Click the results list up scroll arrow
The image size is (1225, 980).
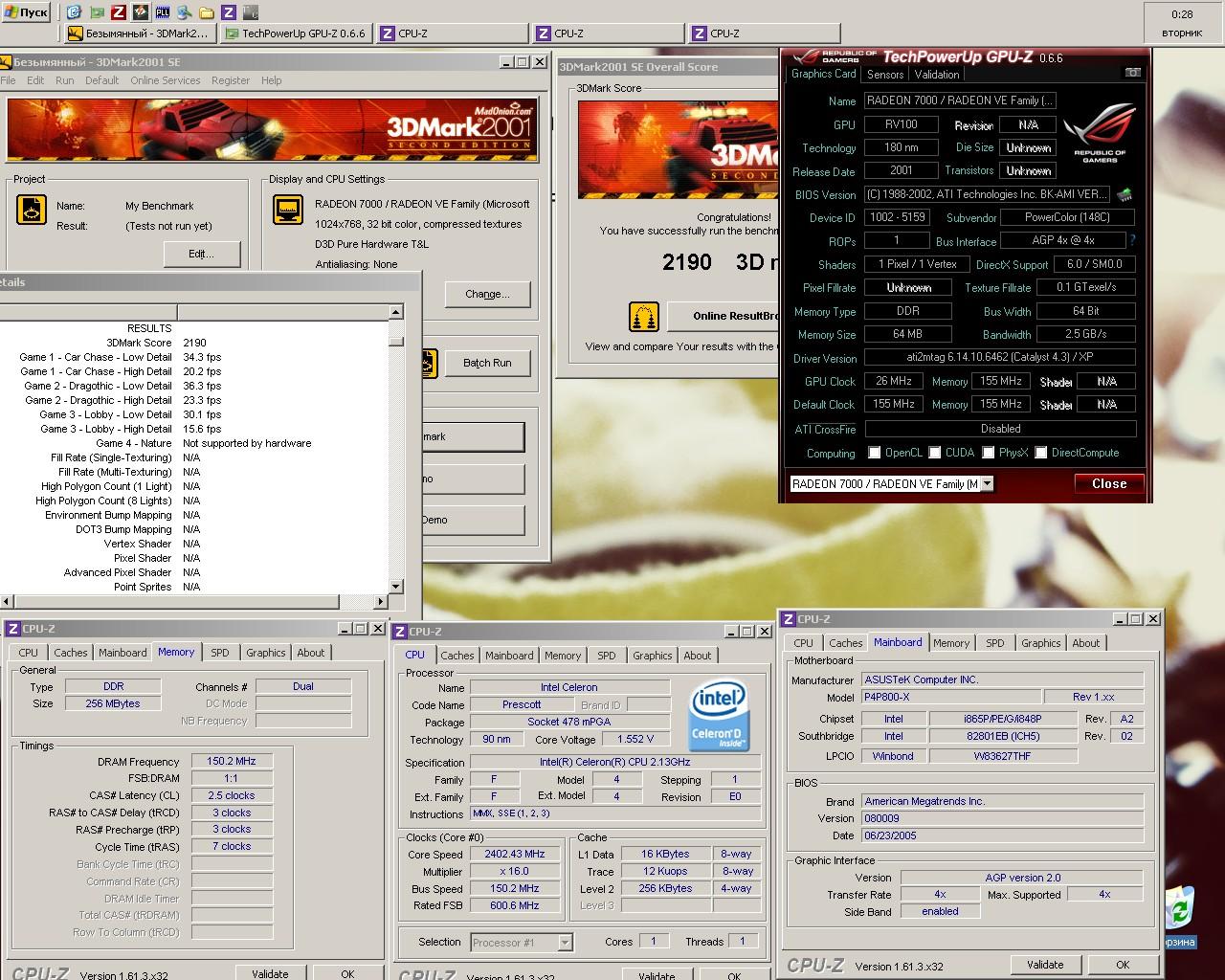tap(396, 312)
